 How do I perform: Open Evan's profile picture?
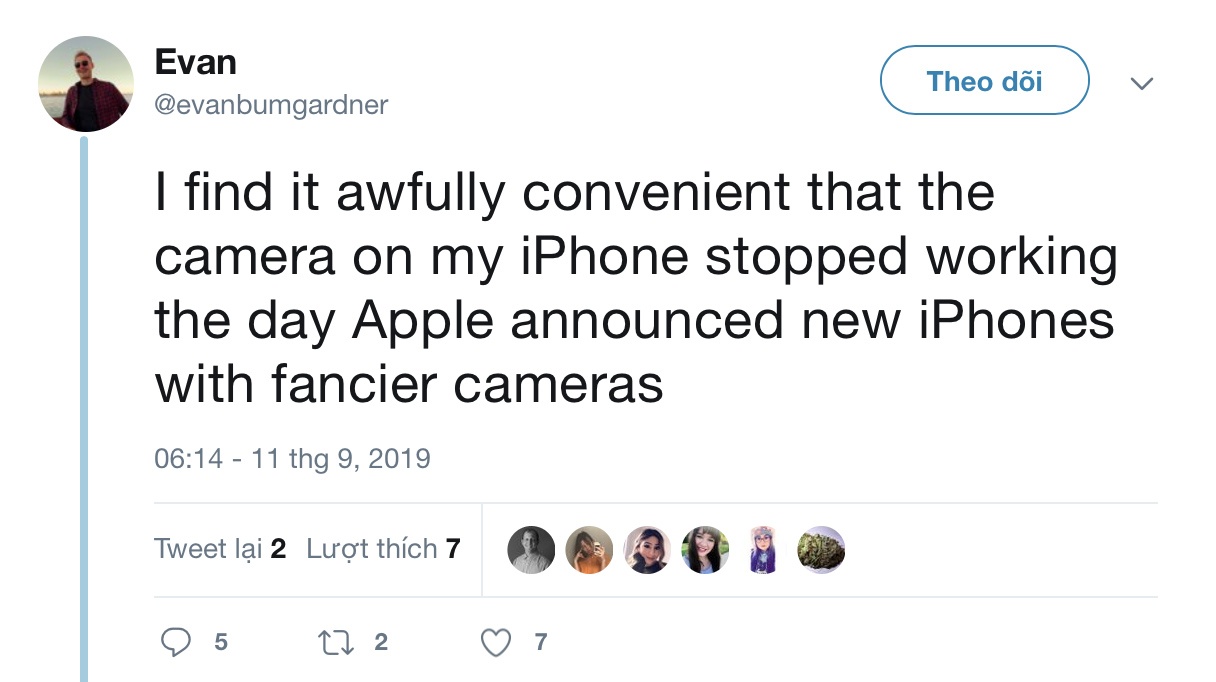click(86, 80)
